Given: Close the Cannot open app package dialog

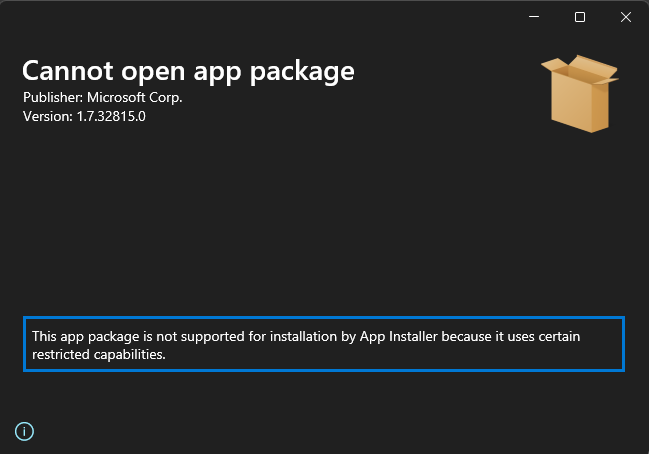Looking at the screenshot, I should [x=626, y=17].
